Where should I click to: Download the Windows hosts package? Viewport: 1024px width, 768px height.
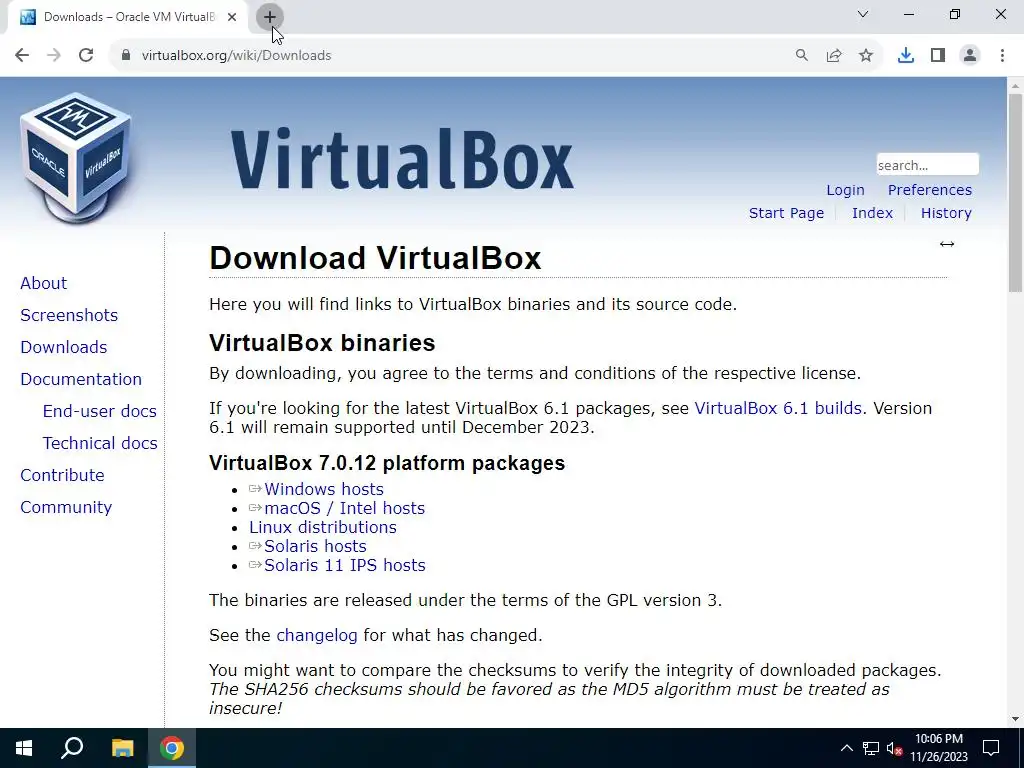coord(323,489)
